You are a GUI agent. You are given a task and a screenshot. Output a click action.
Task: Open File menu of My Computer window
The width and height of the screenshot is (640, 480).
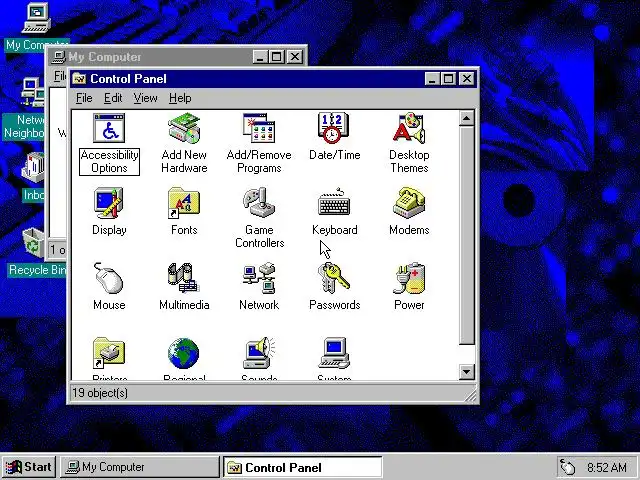(60, 76)
